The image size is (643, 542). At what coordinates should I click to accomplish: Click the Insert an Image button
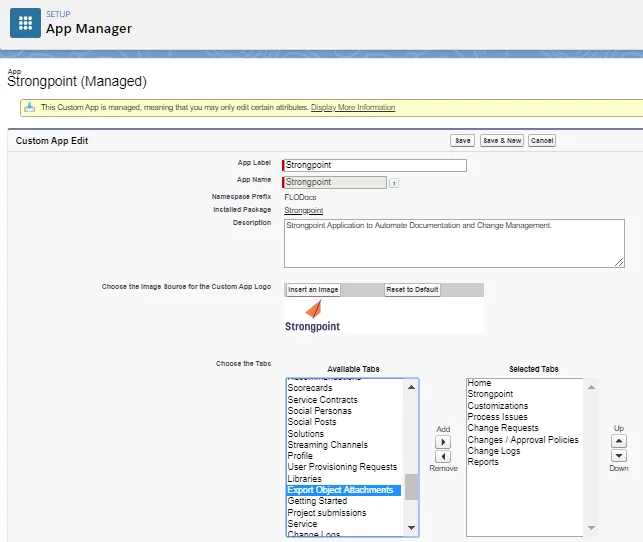pos(313,289)
